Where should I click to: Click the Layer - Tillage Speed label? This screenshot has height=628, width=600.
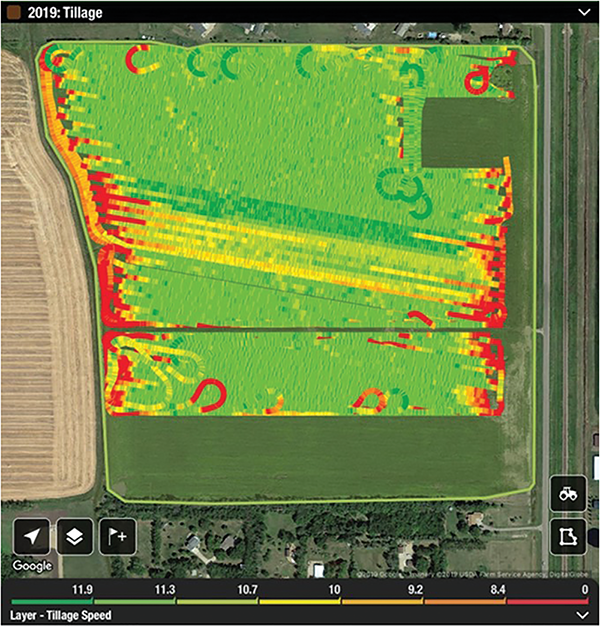pyautogui.click(x=60, y=616)
